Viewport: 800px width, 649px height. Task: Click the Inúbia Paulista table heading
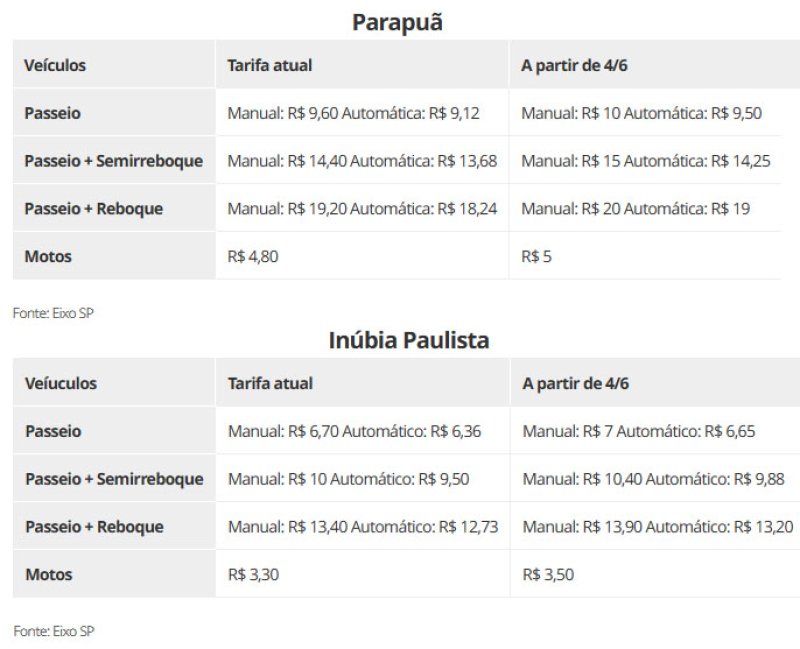tap(409, 340)
